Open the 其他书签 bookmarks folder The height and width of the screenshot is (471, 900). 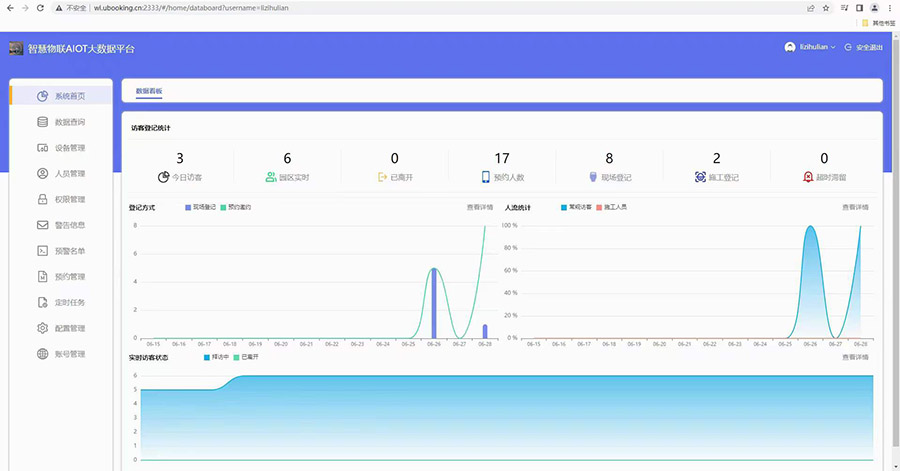coord(883,22)
